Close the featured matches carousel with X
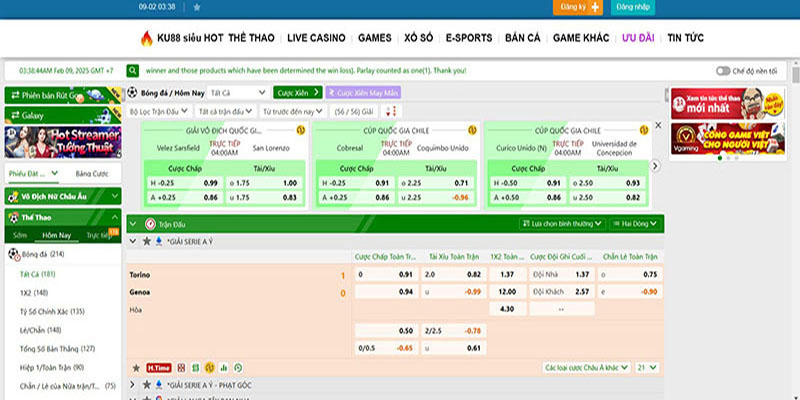Image resolution: width=800 pixels, height=400 pixels. coord(657,126)
